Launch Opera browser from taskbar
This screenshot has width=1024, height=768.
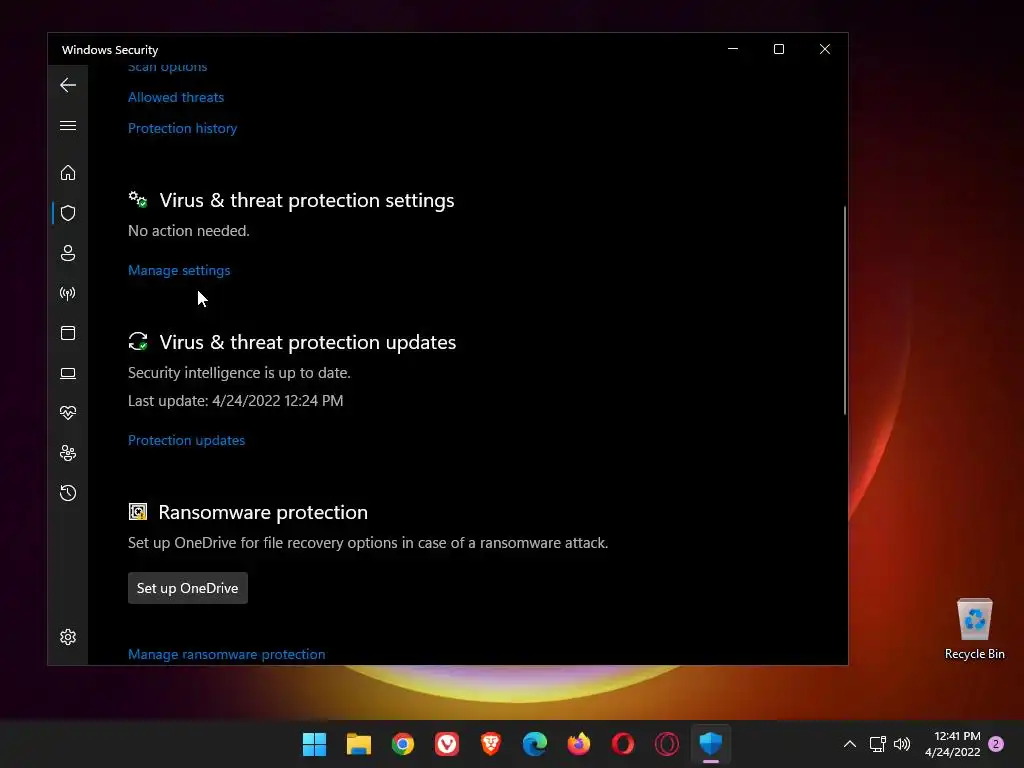(622, 744)
